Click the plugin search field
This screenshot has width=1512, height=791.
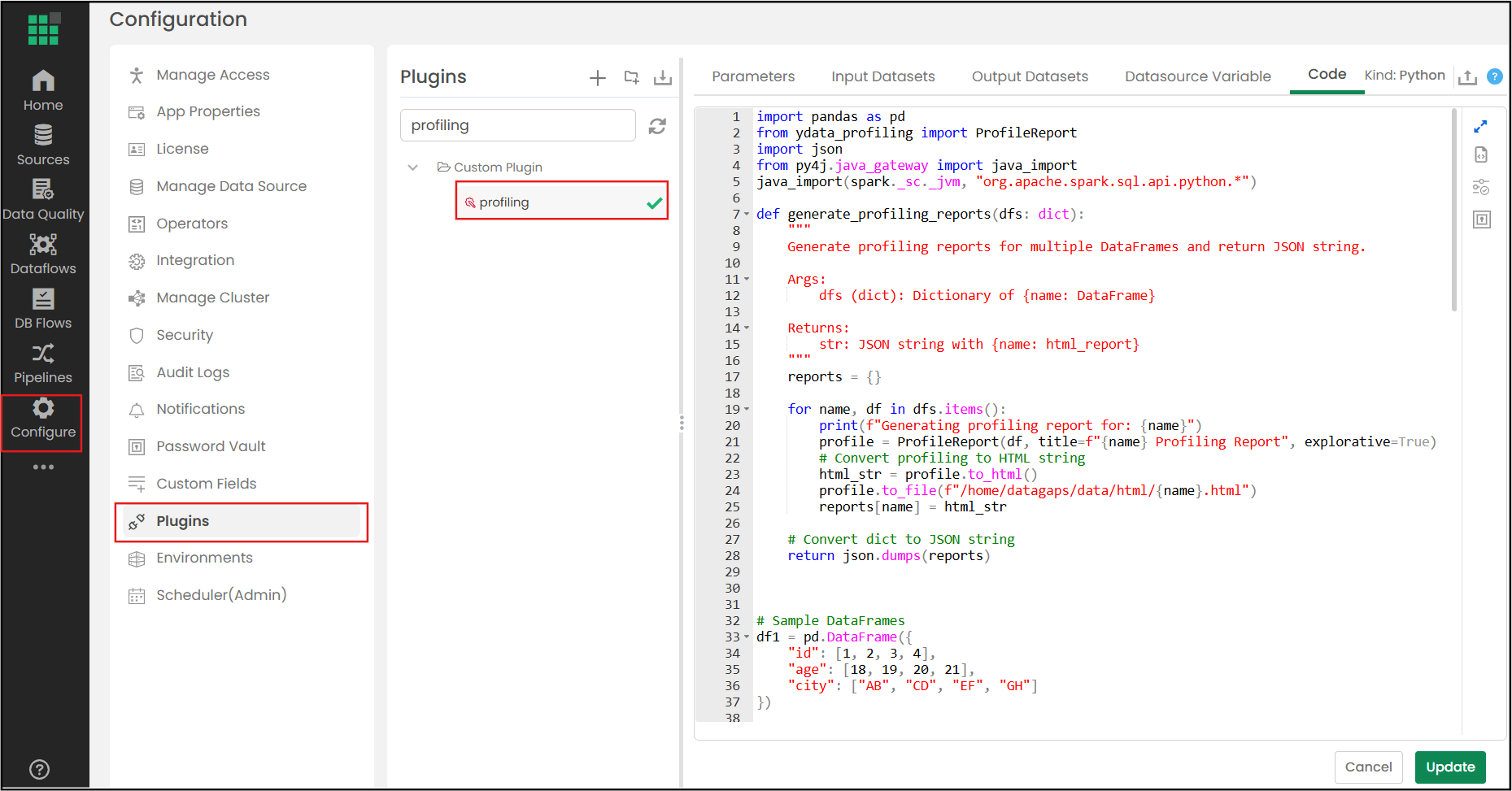[x=517, y=125]
